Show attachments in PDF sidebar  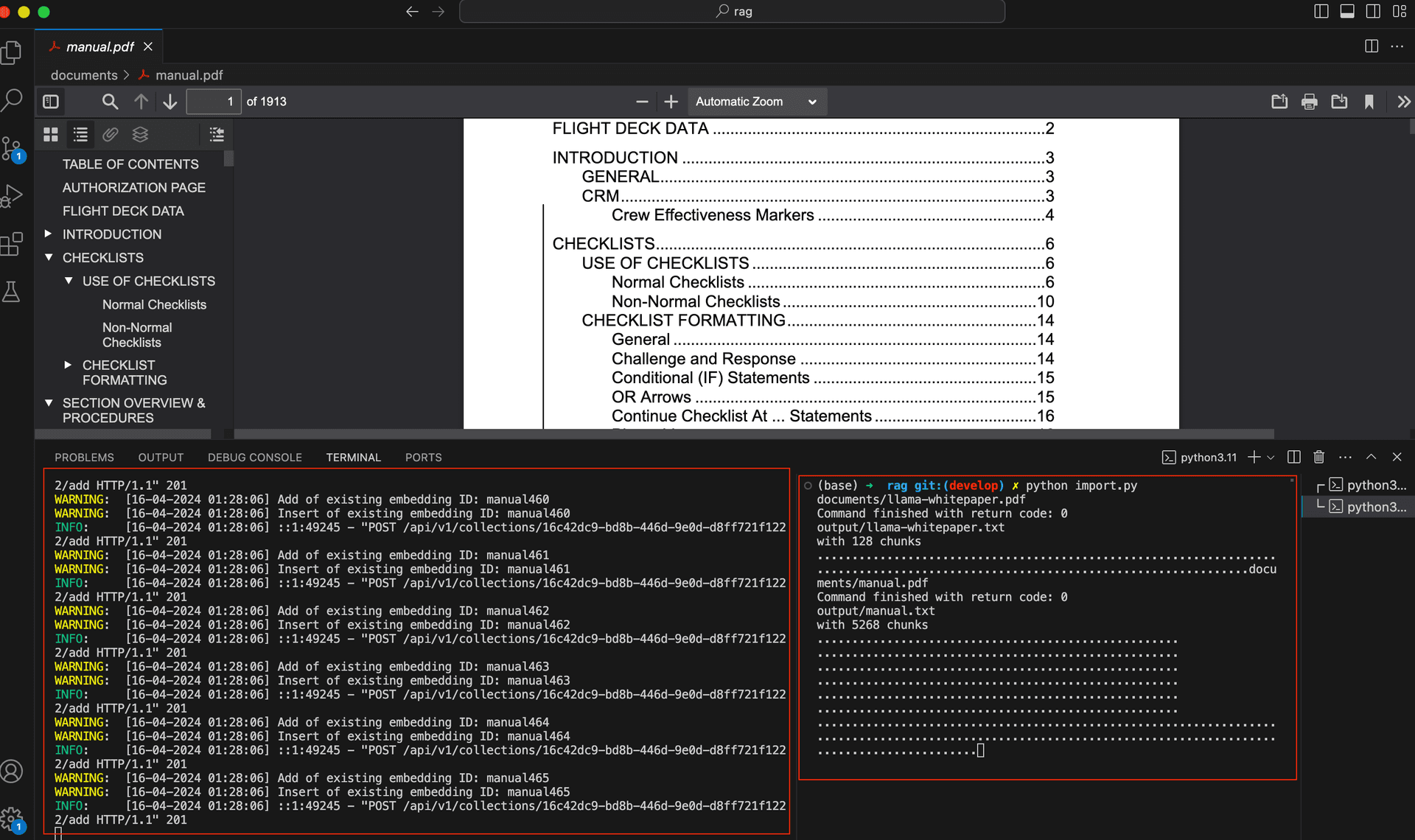coord(111,134)
